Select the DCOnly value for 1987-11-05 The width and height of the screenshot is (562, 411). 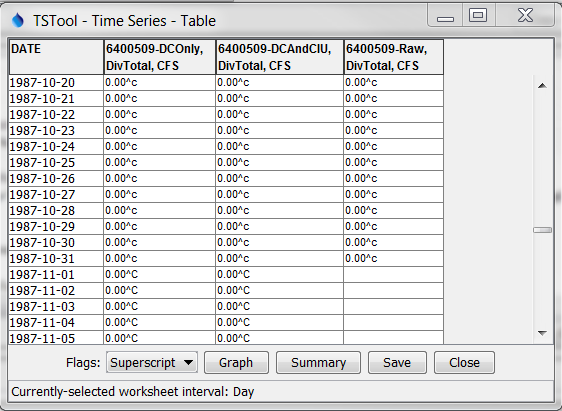coord(160,338)
